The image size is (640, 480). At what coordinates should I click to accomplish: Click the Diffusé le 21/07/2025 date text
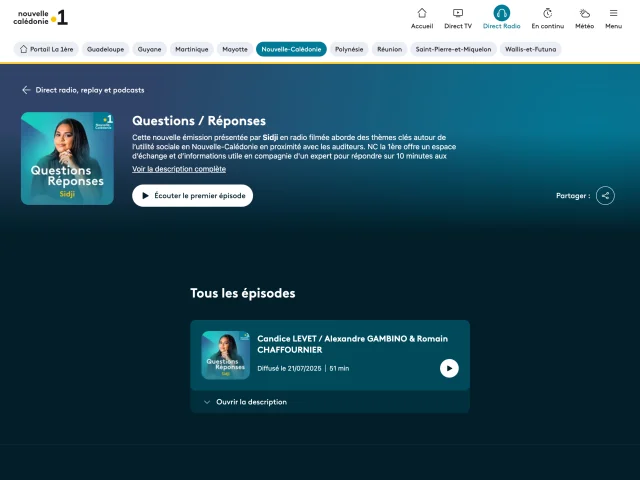[289, 368]
